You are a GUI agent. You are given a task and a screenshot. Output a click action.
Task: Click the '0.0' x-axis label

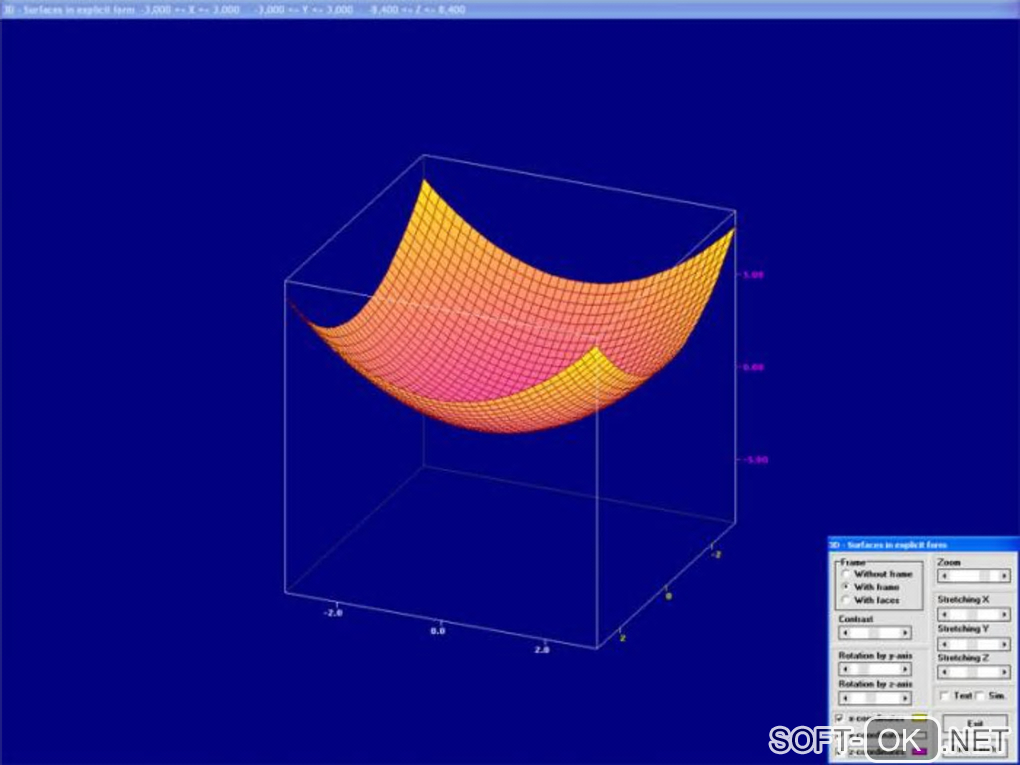pos(438,631)
